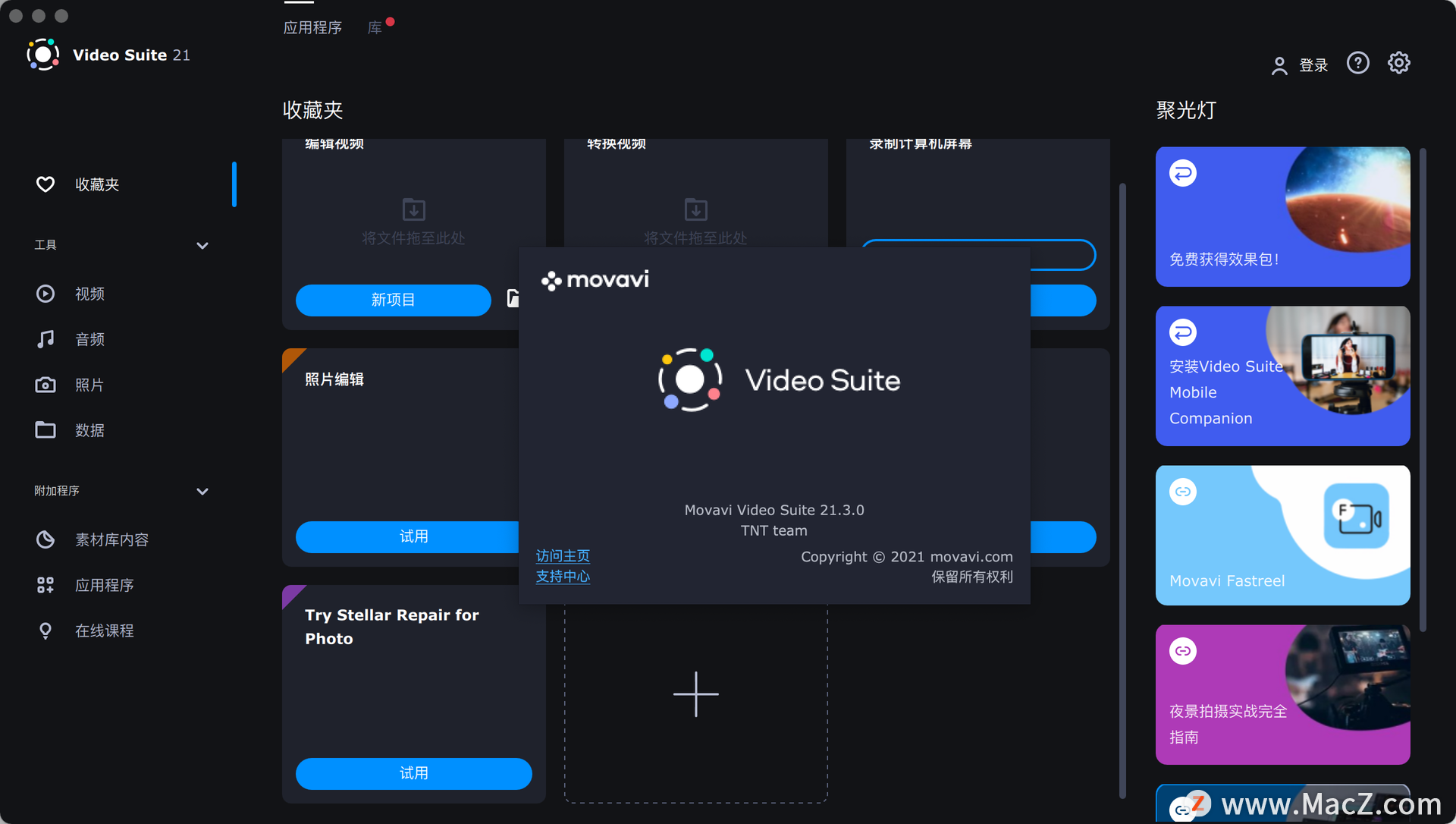Click 访问主页 link in About dialog
1456x824 pixels.
point(563,556)
